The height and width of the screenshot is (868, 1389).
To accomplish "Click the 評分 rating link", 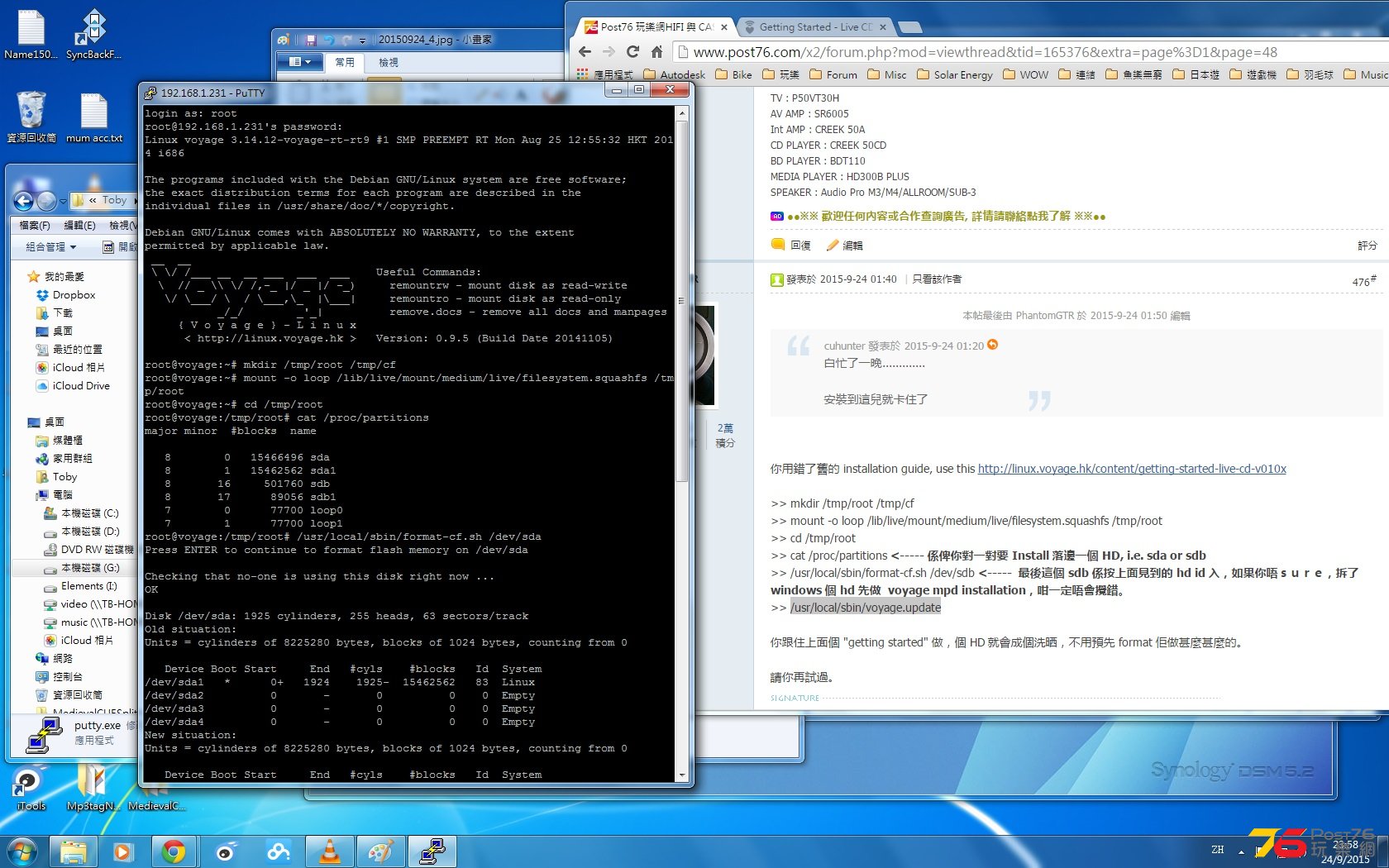I will [x=1367, y=246].
